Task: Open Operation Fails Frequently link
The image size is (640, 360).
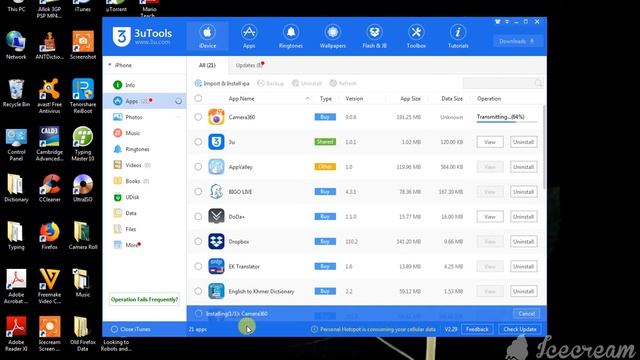Action: point(144,300)
